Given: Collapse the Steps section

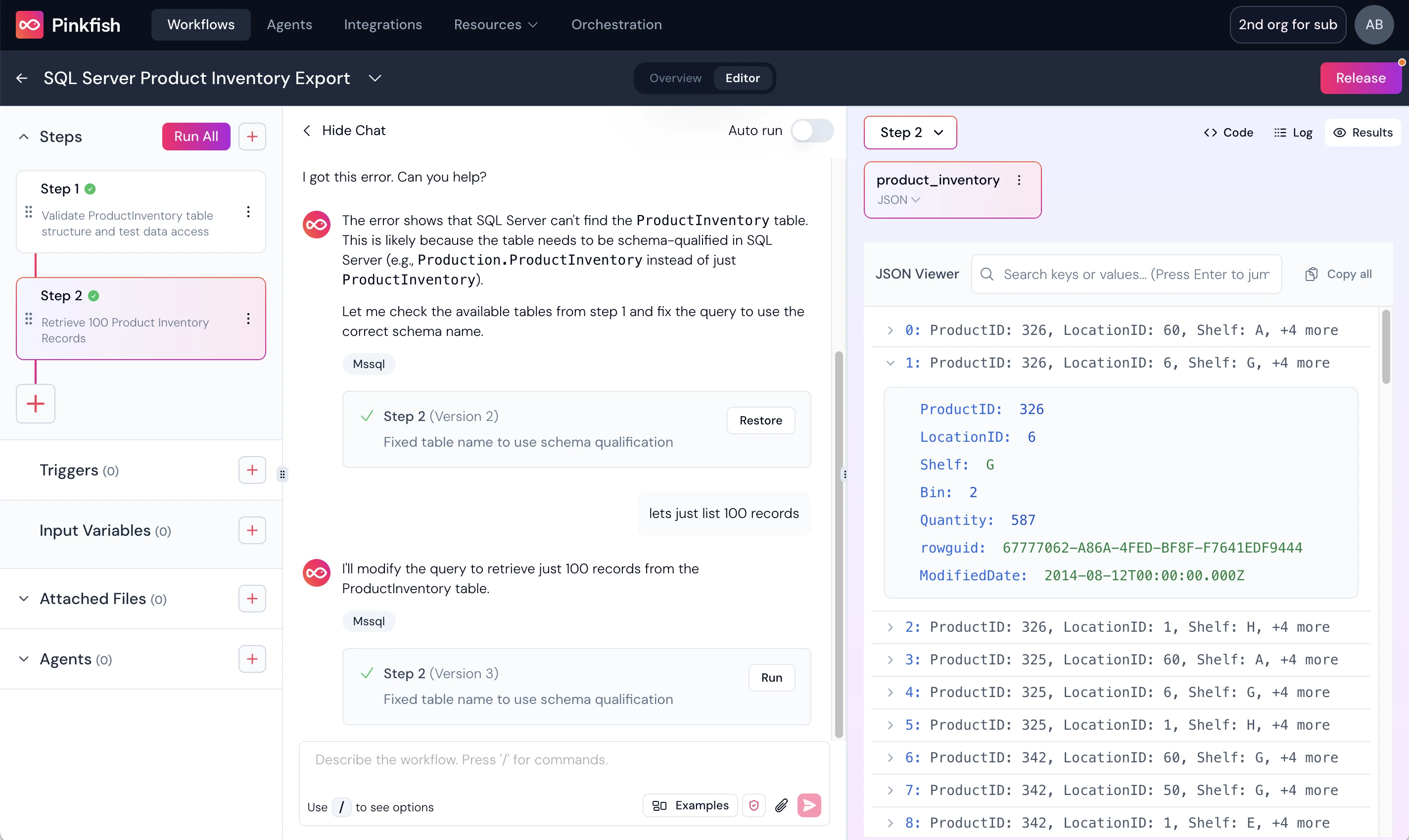Looking at the screenshot, I should pyautogui.click(x=24, y=137).
